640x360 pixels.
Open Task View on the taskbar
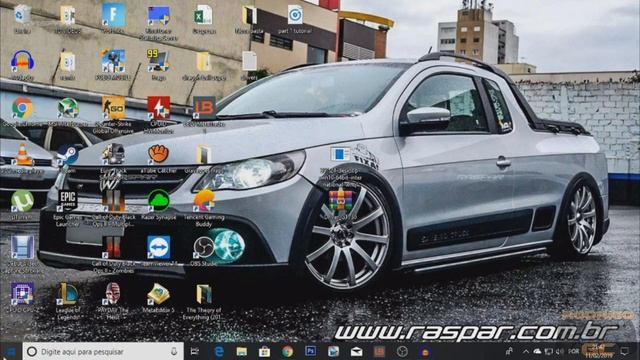[195, 351]
